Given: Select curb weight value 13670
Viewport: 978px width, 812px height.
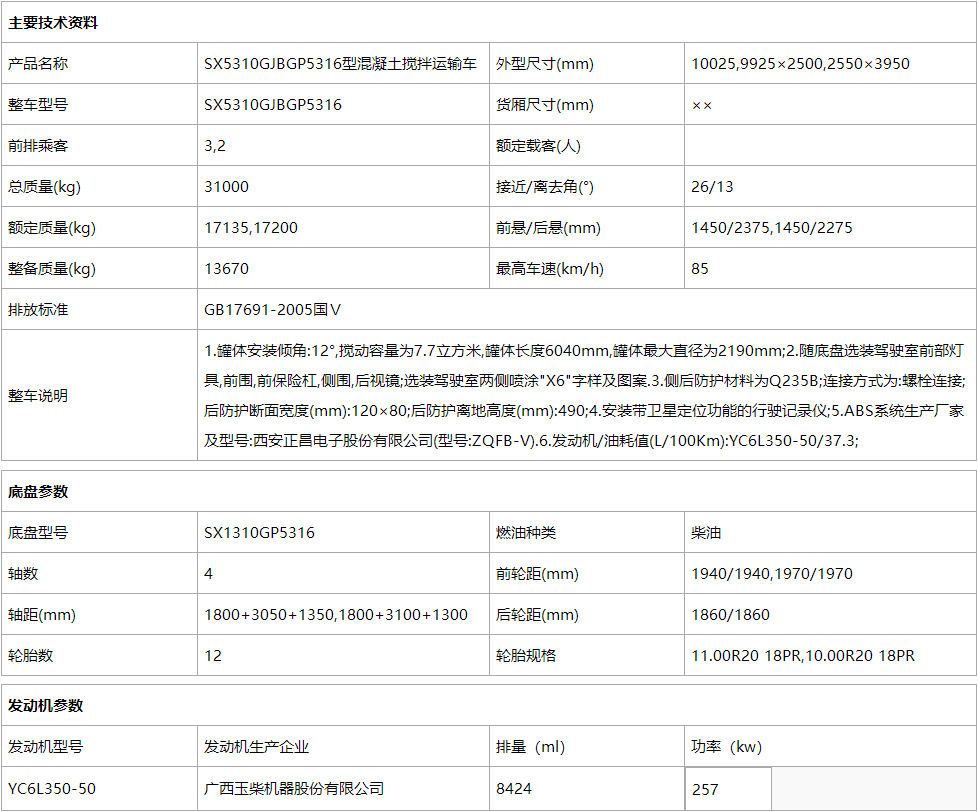Looking at the screenshot, I should pos(226,269).
